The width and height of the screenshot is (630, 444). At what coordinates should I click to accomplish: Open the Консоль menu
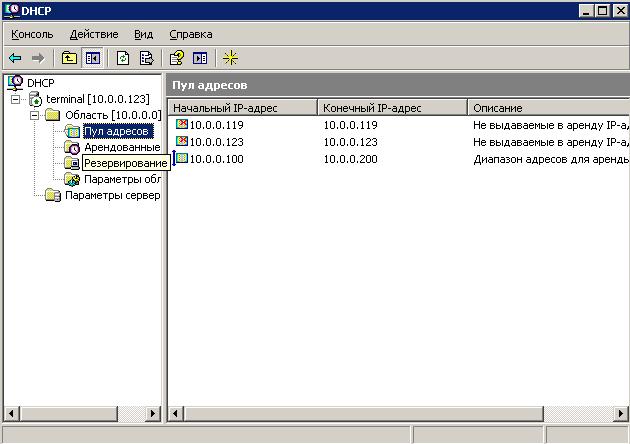click(32, 34)
